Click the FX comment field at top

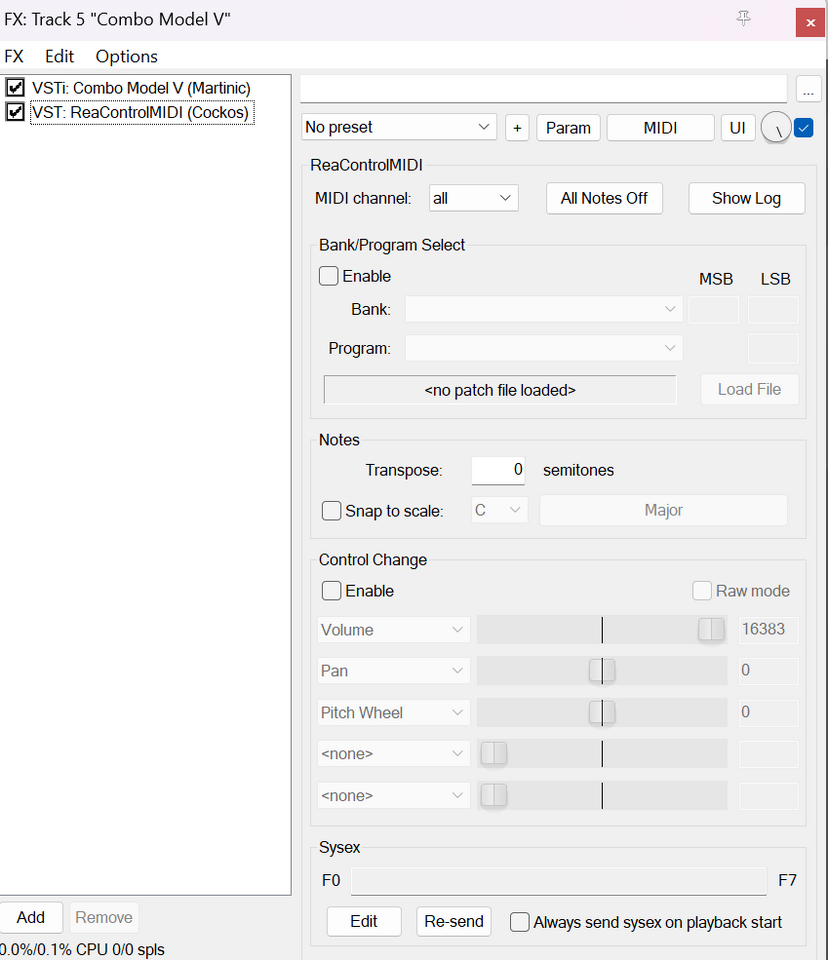(544, 89)
